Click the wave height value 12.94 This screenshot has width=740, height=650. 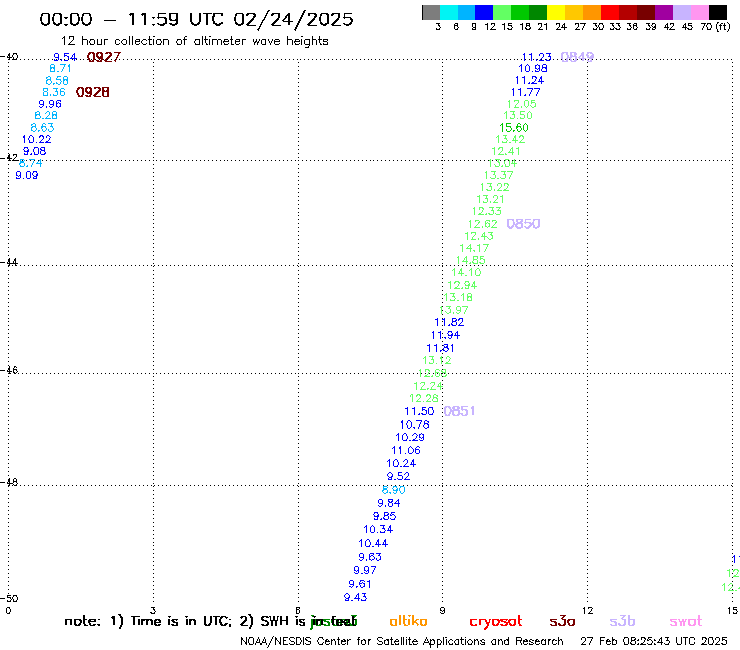462,285
